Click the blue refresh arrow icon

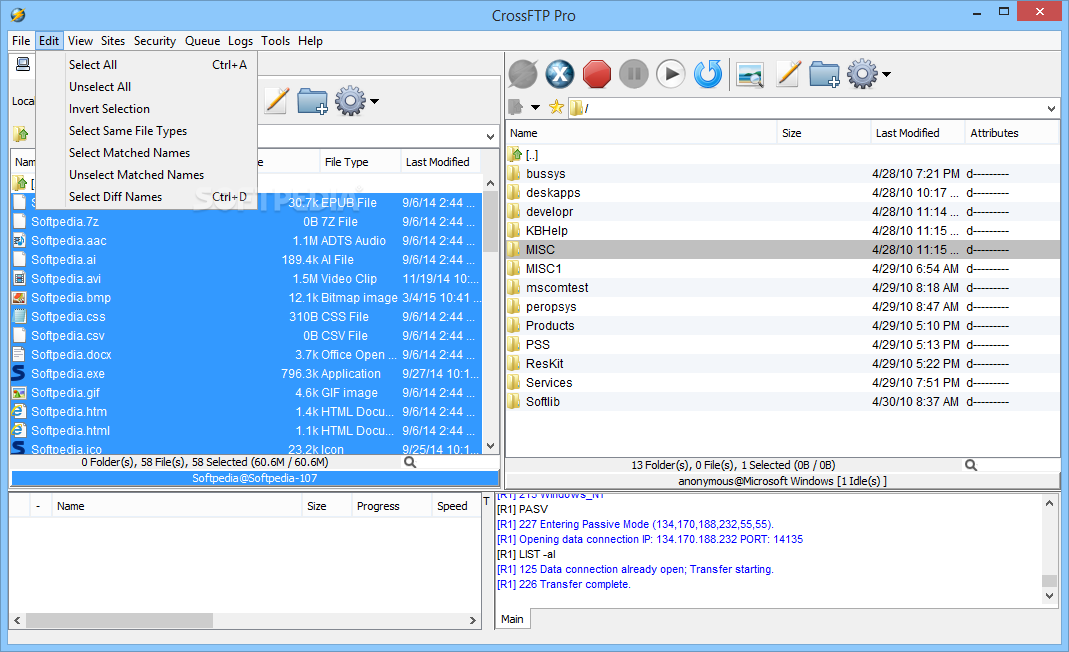pos(708,74)
